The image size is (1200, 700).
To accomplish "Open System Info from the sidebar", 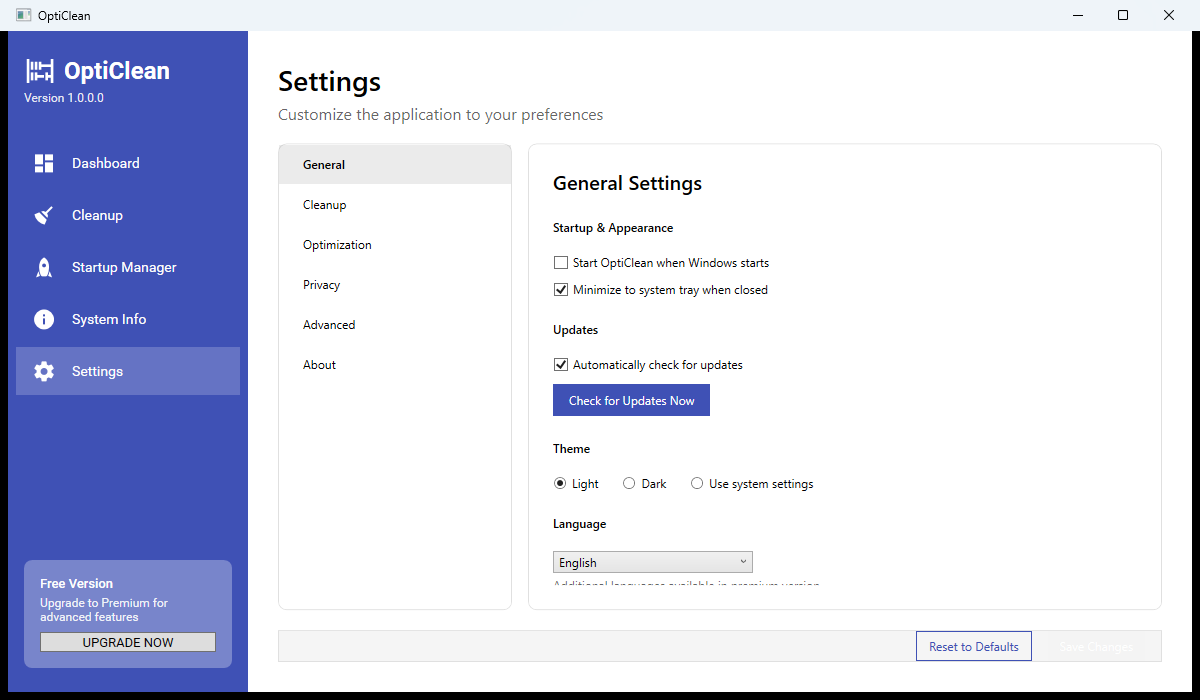I will click(128, 319).
